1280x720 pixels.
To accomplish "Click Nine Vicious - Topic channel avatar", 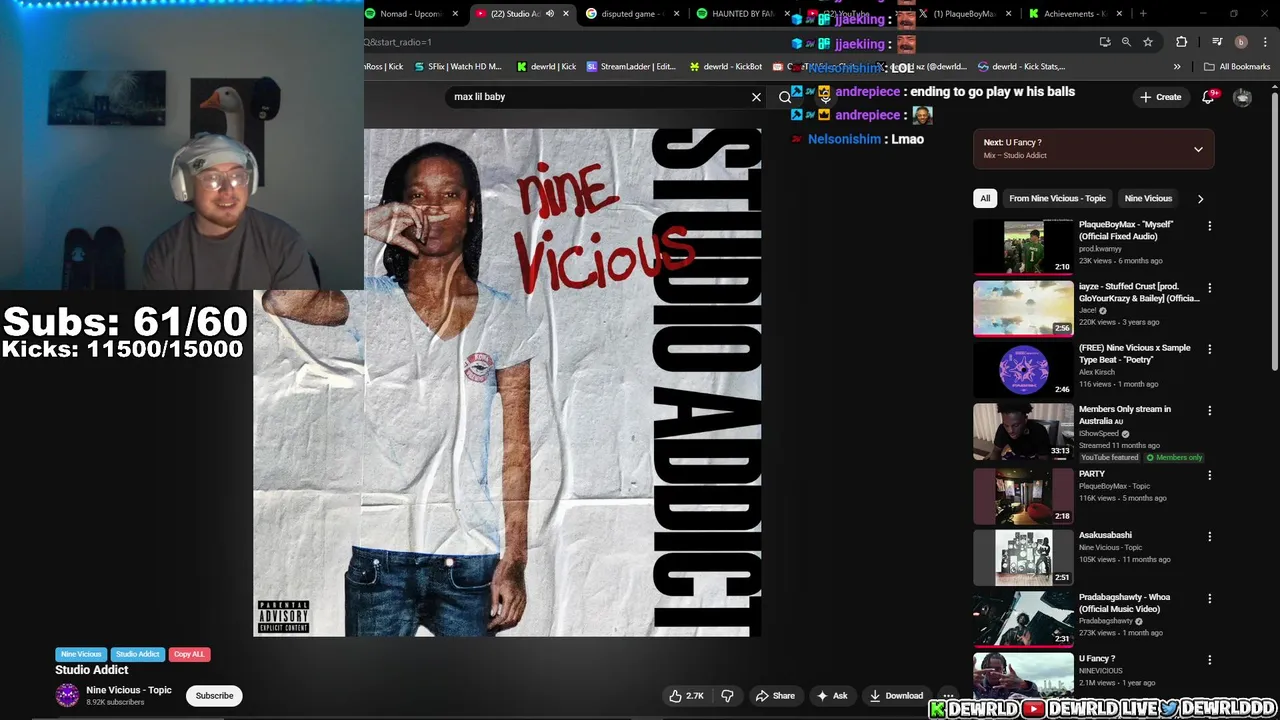I will (x=67, y=696).
